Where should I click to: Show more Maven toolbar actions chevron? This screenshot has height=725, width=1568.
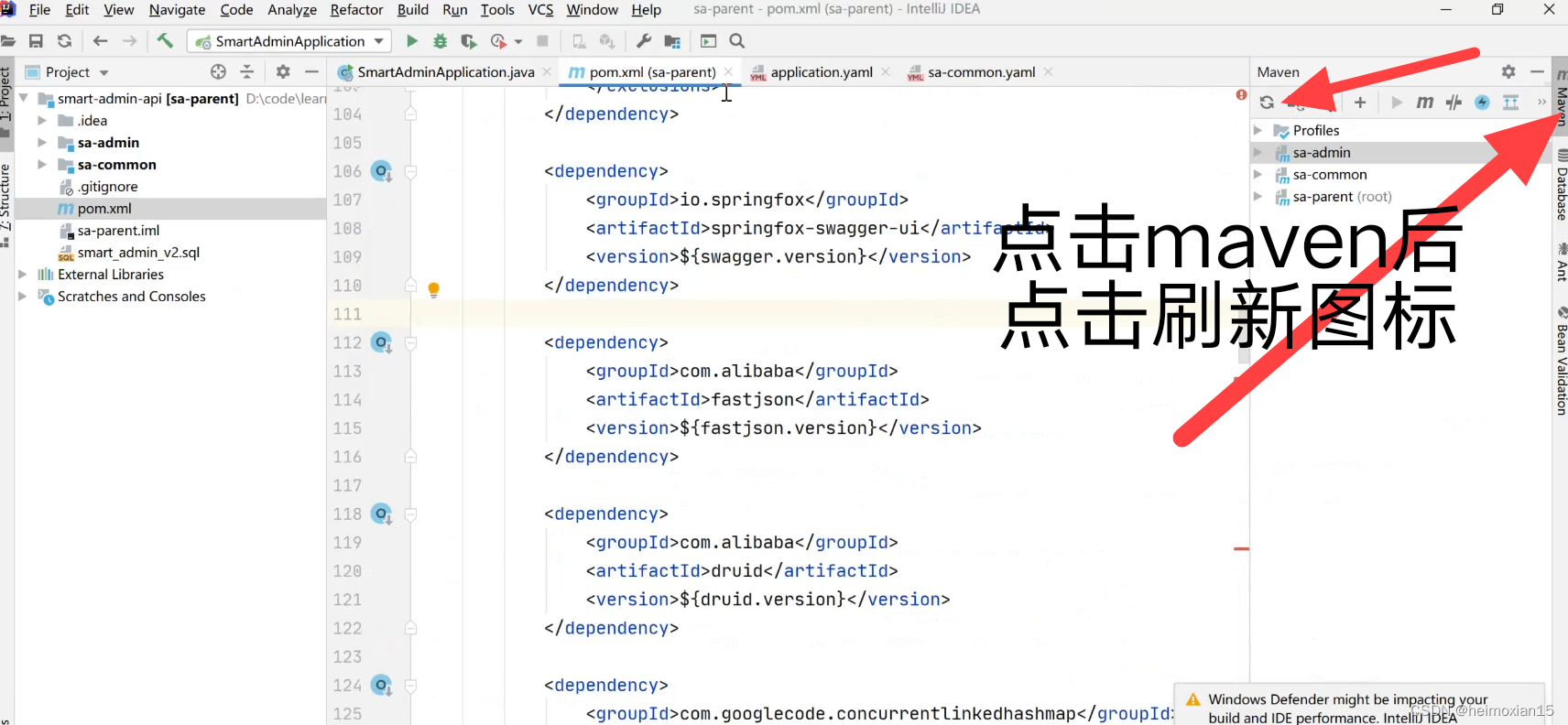1541,103
